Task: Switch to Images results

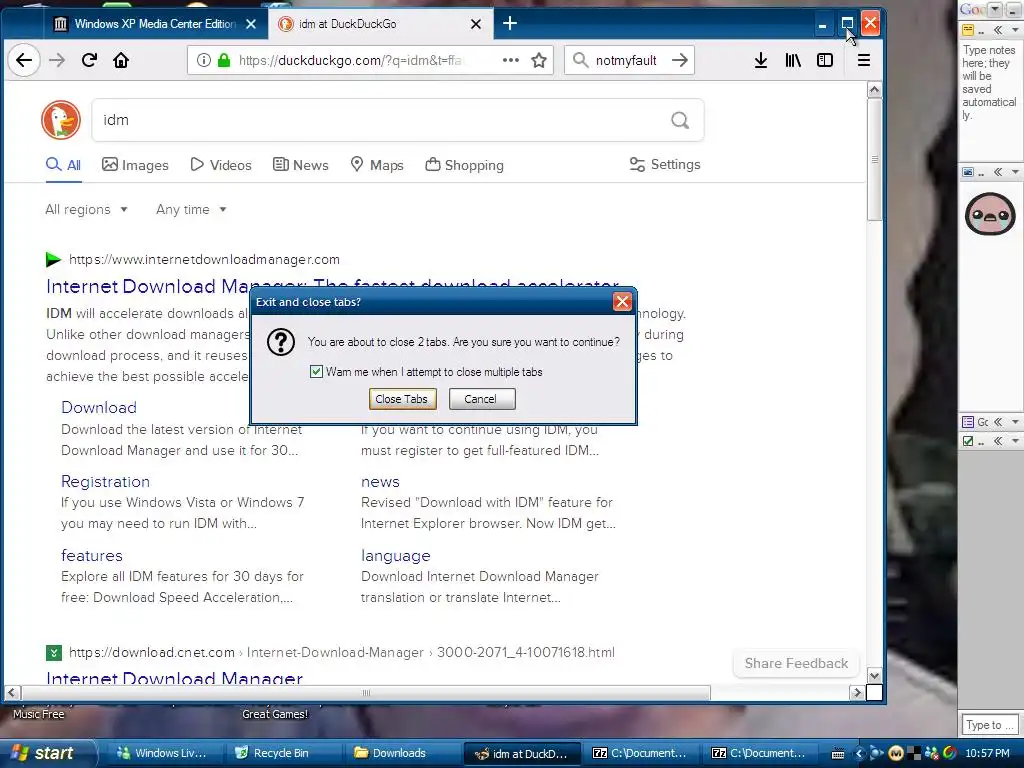Action: coord(135,165)
